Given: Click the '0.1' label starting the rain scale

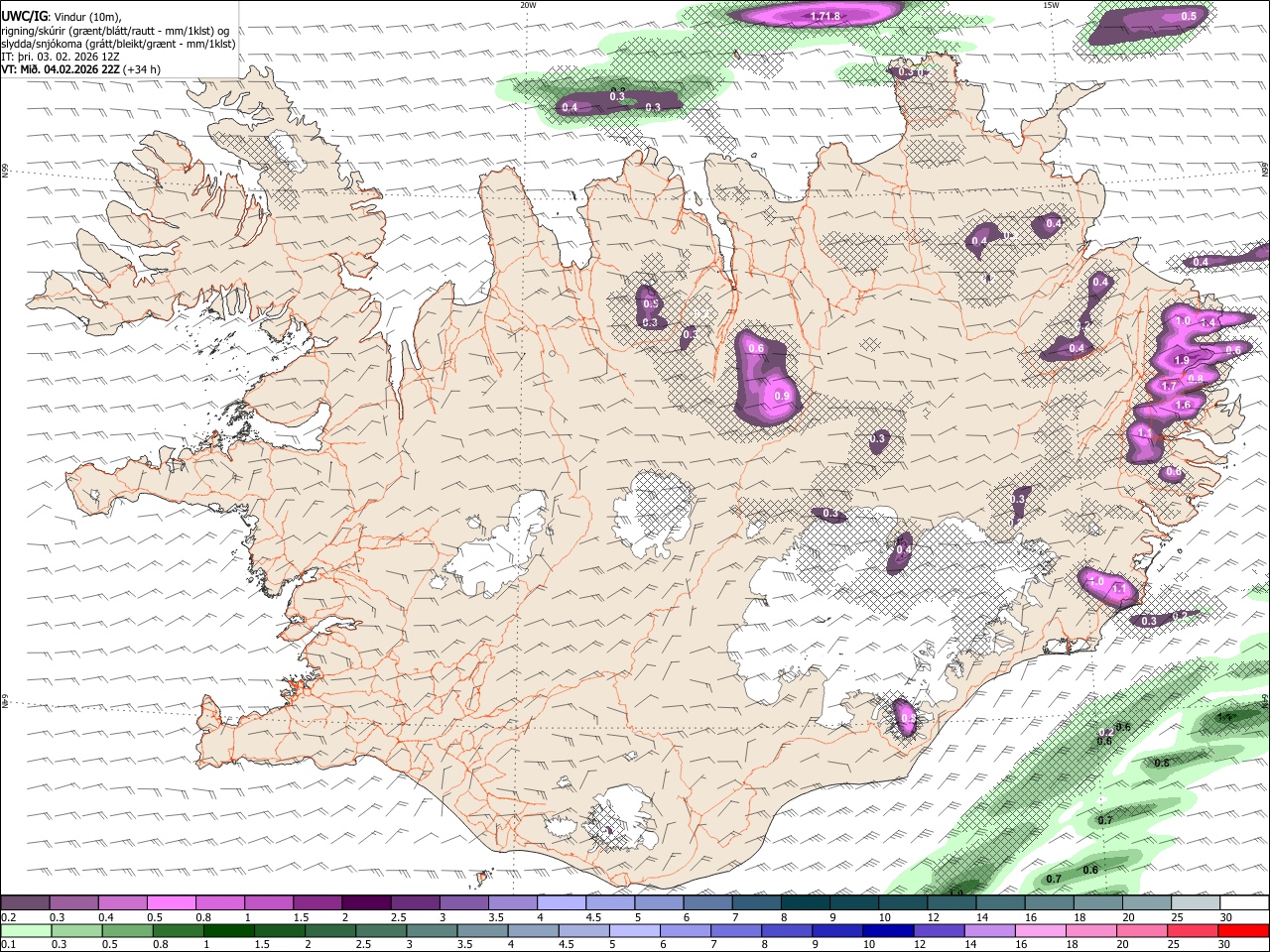Looking at the screenshot, I should [8, 944].
